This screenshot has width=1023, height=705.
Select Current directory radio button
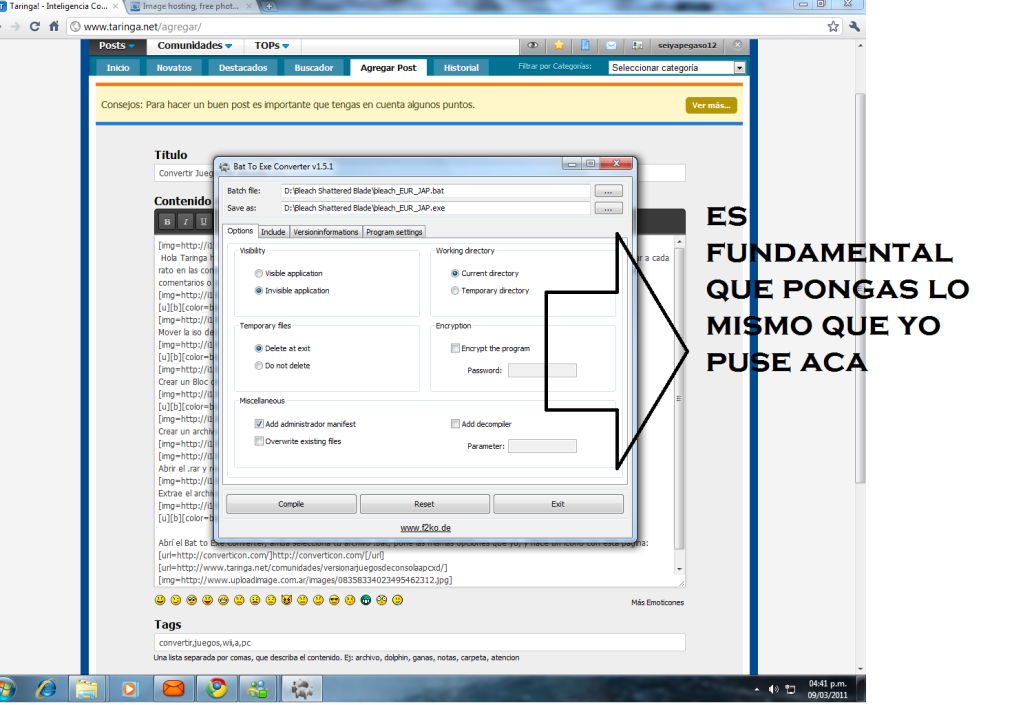point(455,273)
